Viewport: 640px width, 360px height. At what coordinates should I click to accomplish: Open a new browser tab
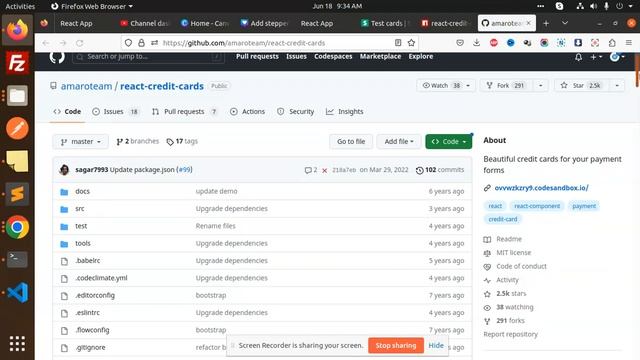546,23
